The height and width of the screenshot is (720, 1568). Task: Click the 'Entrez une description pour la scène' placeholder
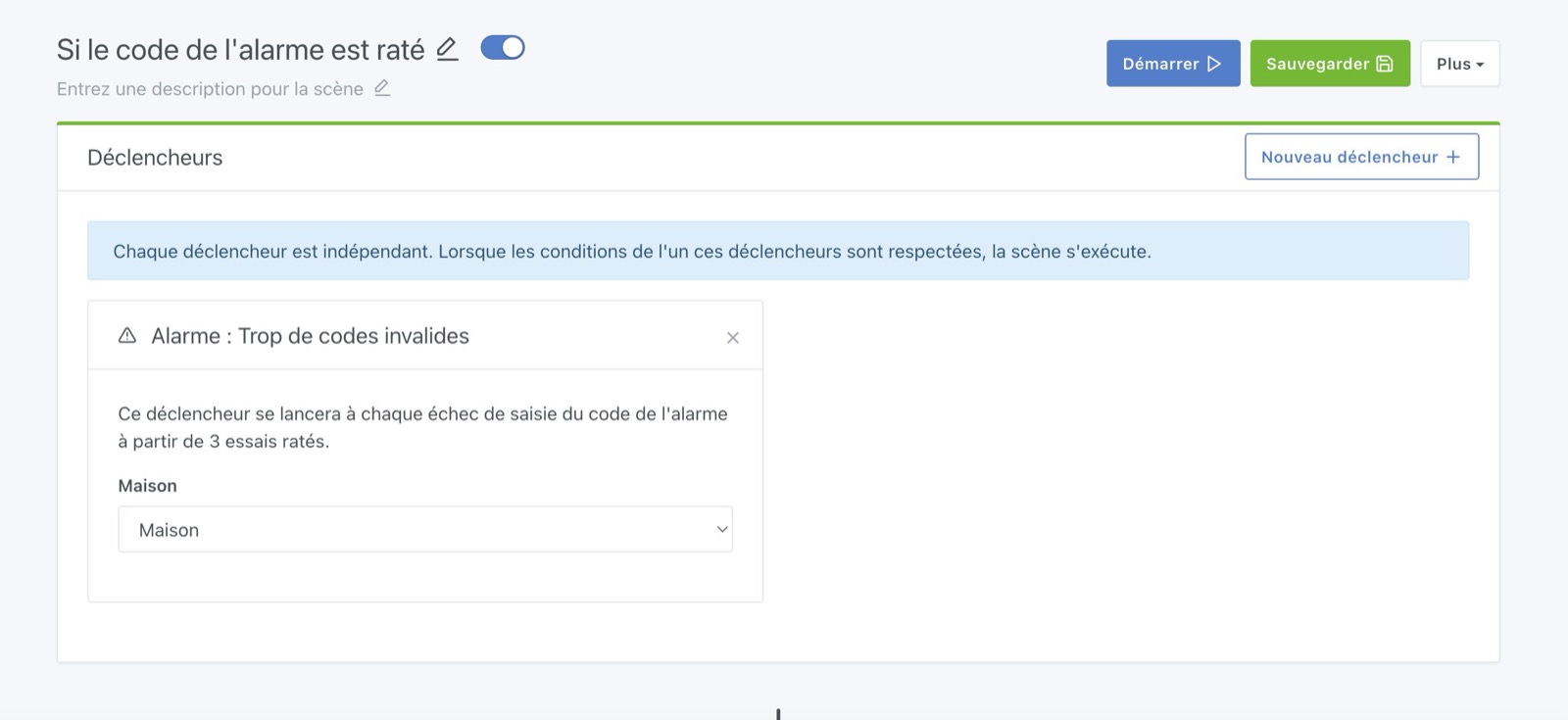pos(210,89)
